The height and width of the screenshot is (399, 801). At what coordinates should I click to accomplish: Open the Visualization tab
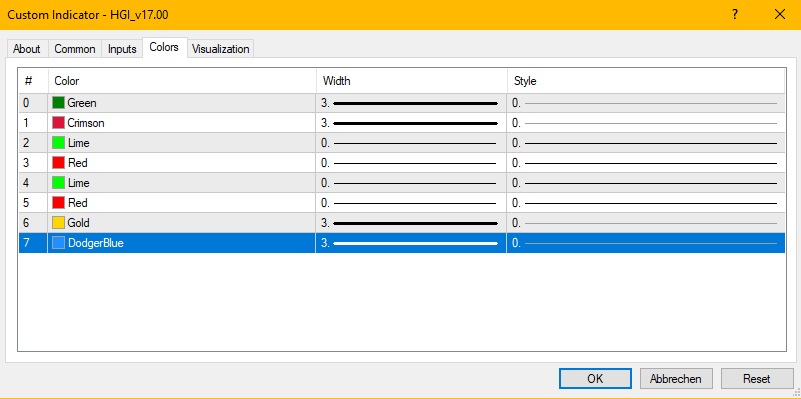[x=221, y=49]
